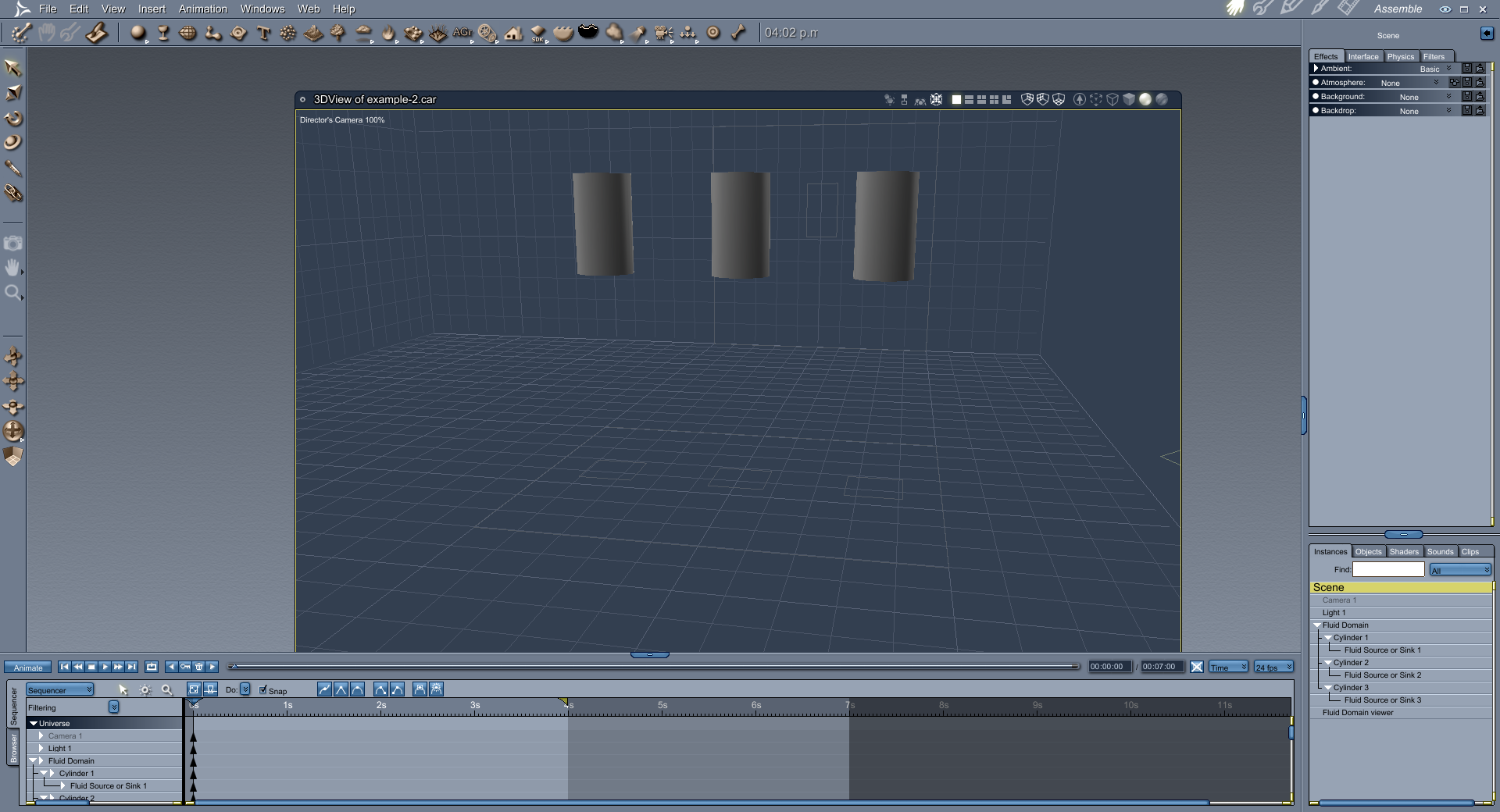1500x812 pixels.
Task: Insert a target helper object from toolbar
Action: click(713, 33)
